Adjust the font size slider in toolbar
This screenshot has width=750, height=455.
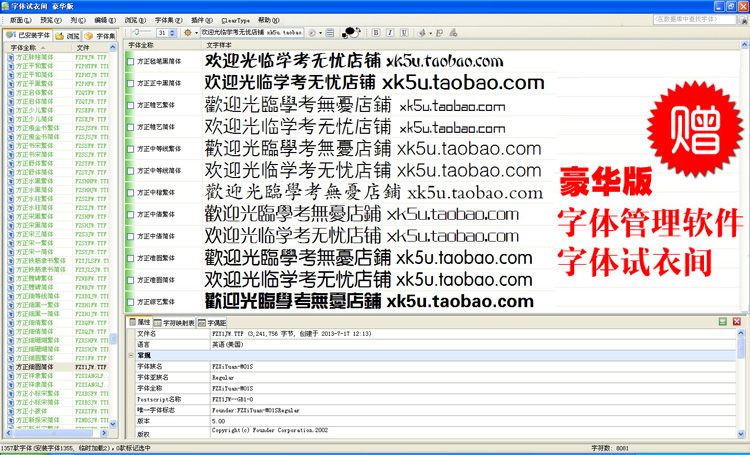[x=141, y=32]
